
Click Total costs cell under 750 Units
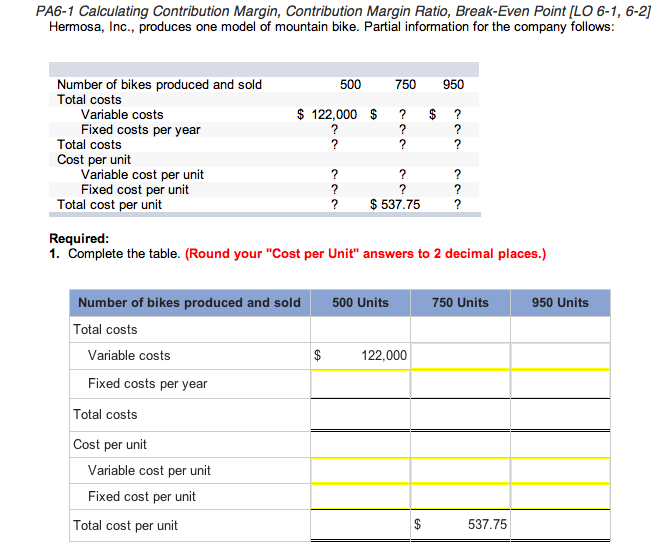tap(460, 414)
